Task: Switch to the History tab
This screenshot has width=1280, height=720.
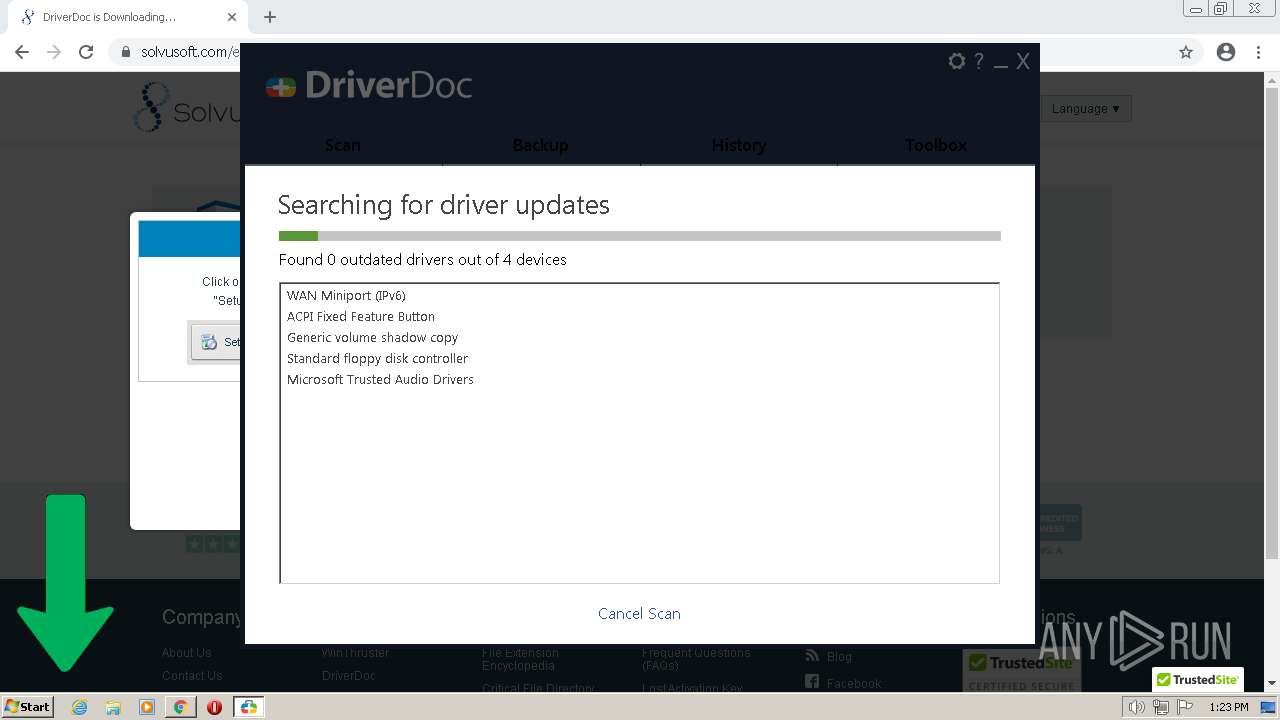Action: pyautogui.click(x=739, y=145)
